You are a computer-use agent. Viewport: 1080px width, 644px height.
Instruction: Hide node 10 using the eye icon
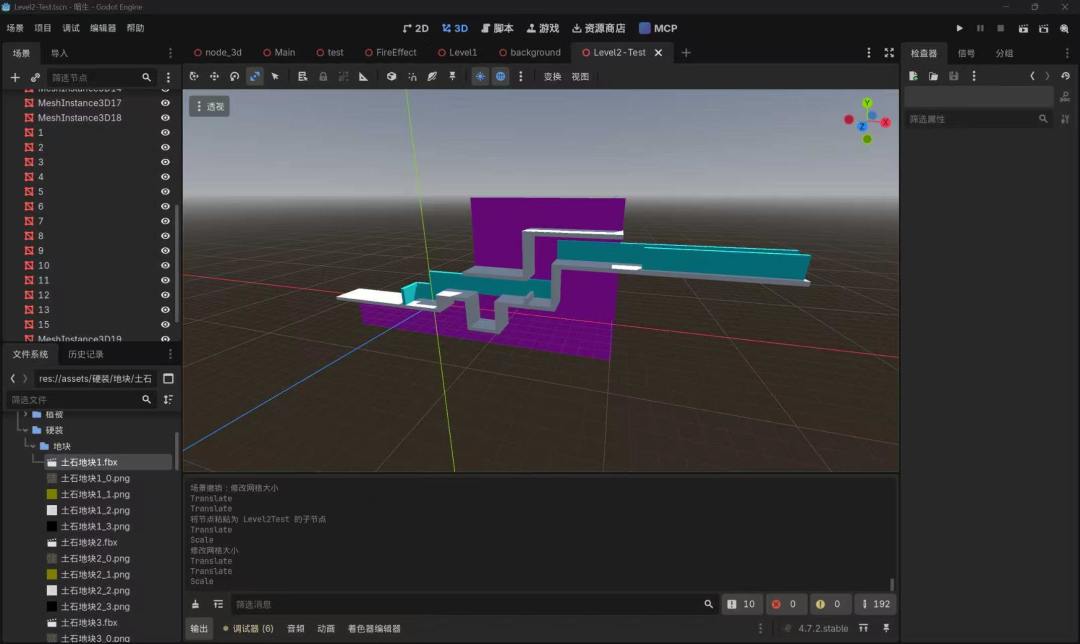point(165,265)
